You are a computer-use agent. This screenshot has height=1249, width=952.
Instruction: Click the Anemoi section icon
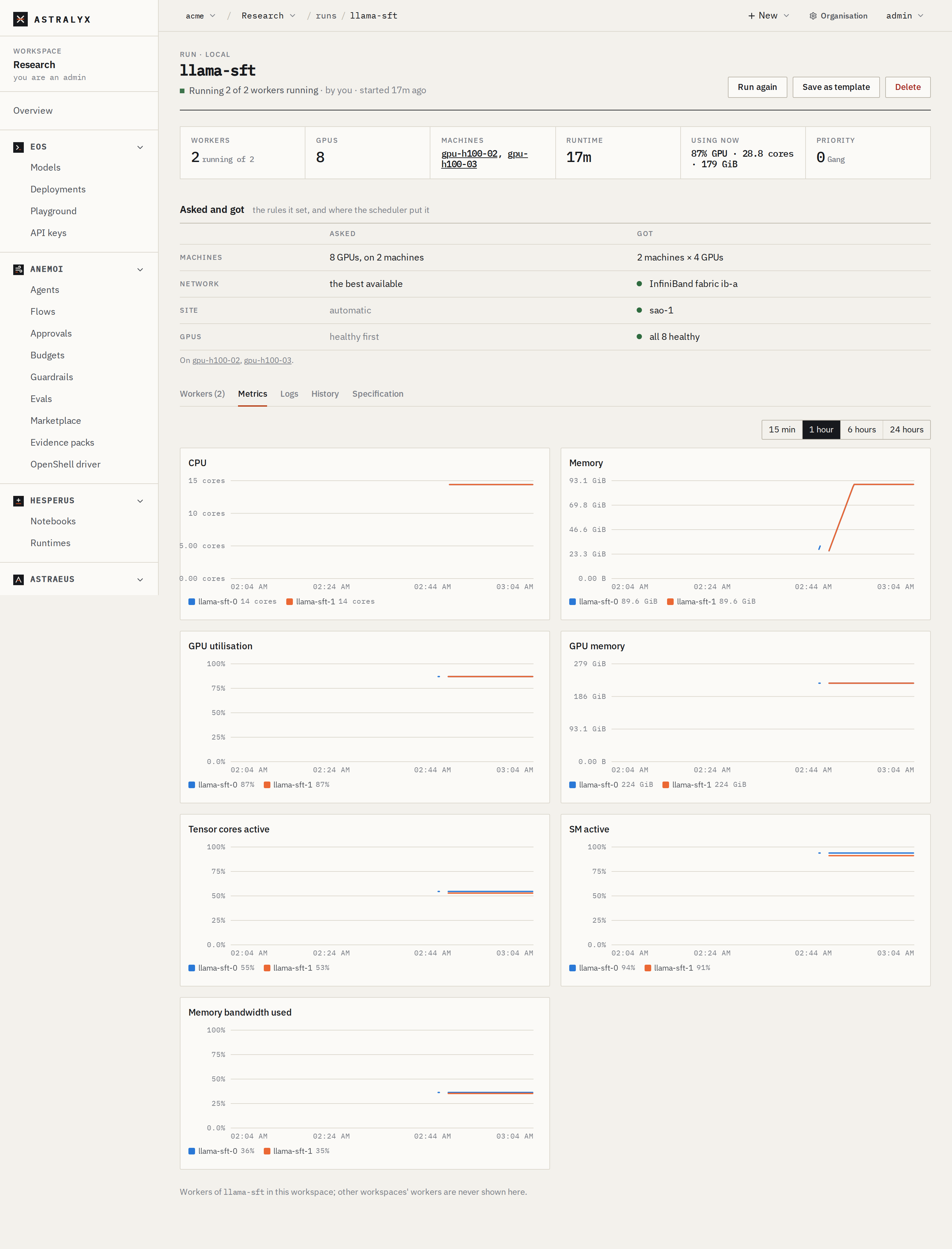tap(19, 269)
